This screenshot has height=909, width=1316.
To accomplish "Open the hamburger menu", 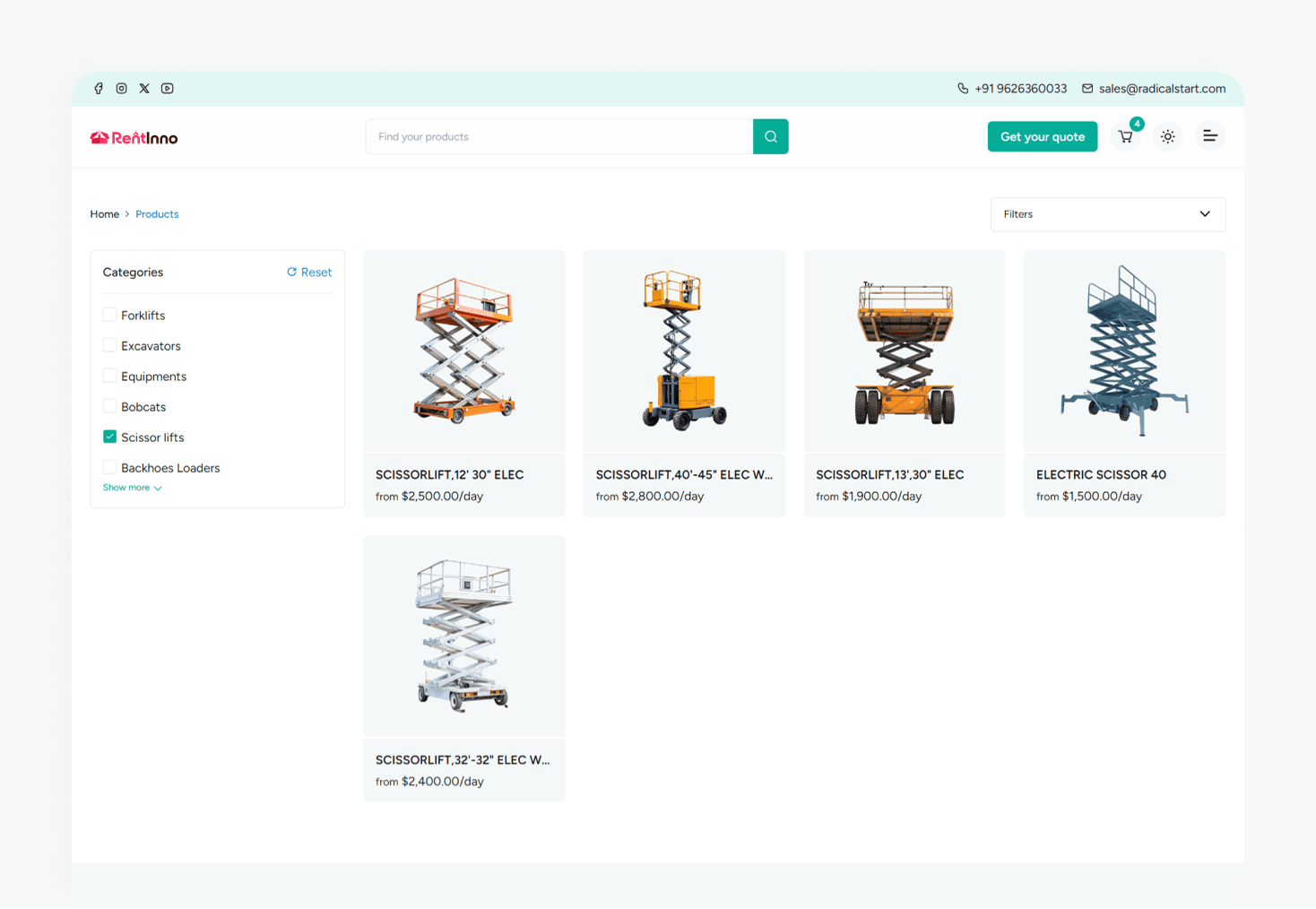I will tap(1210, 136).
